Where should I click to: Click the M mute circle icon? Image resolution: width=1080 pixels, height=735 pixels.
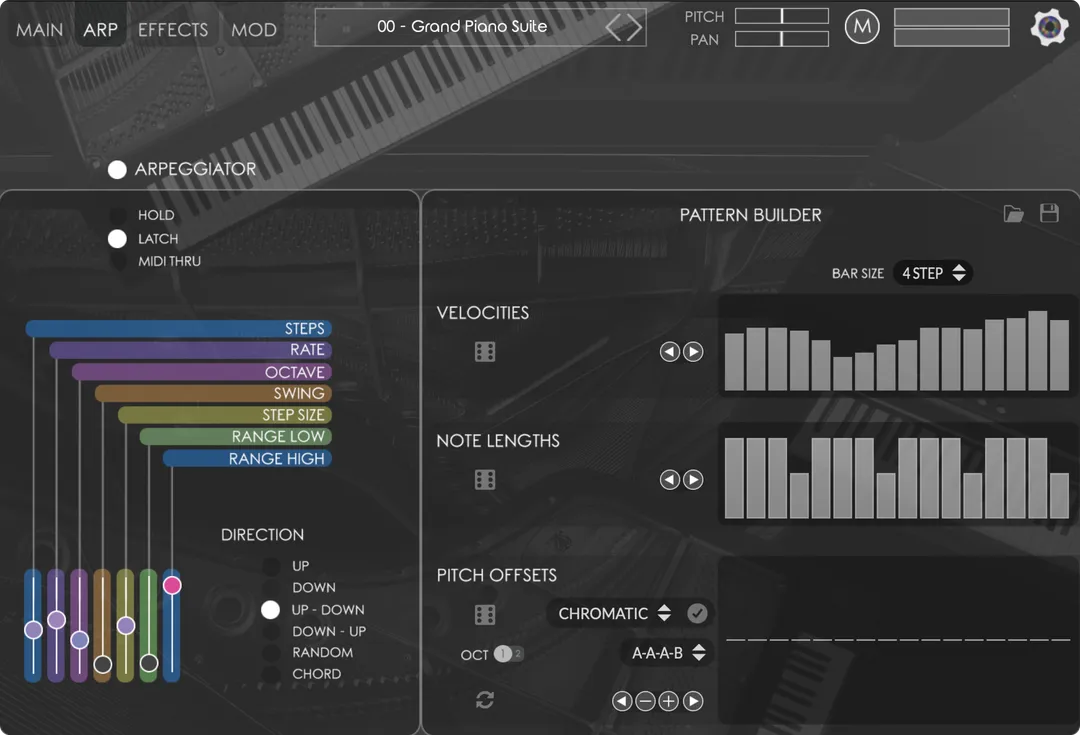click(862, 26)
